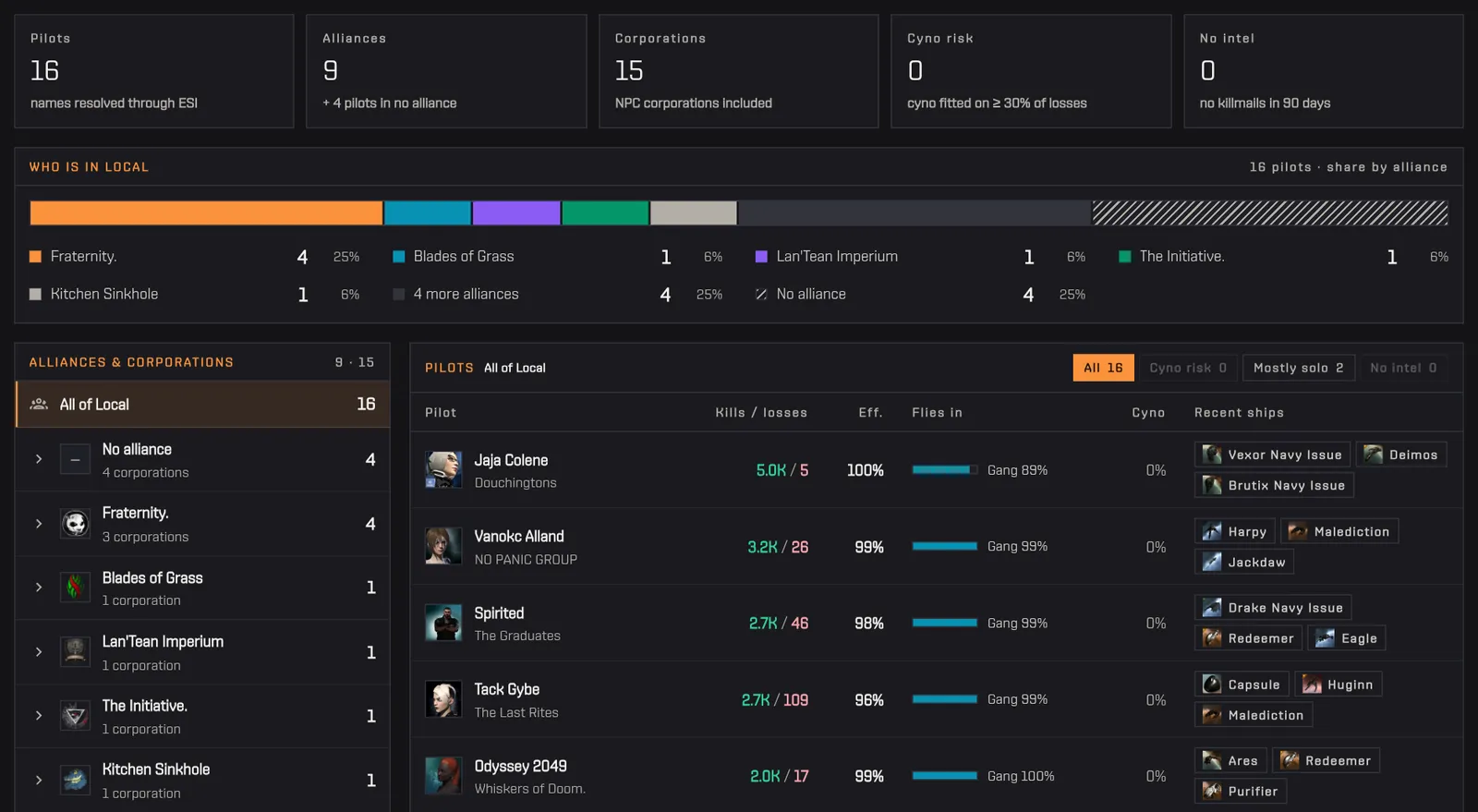Select the All 16 filter tab
1478x812 pixels.
click(x=1103, y=368)
